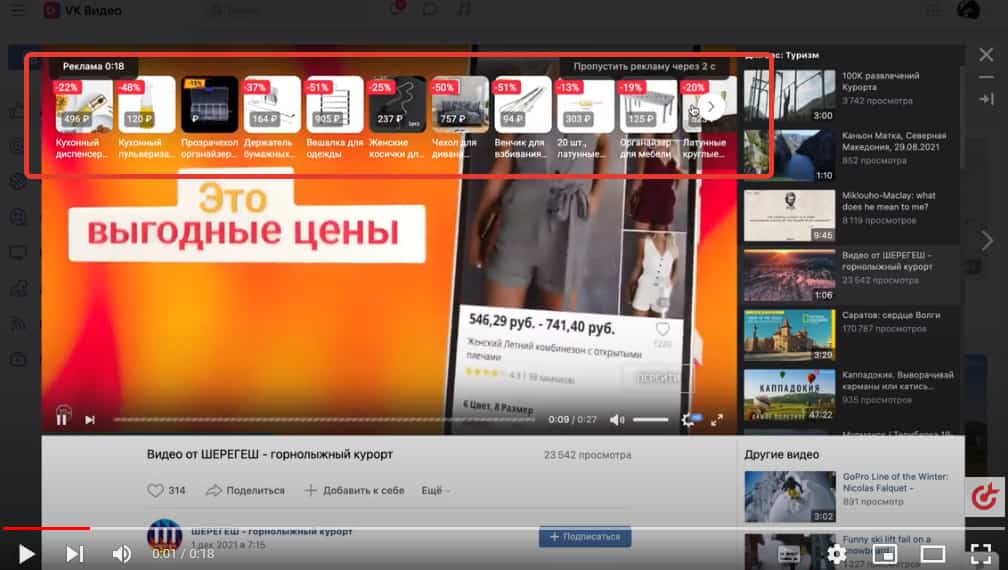Viewport: 1008px width, 570px height.
Task: Skip to next video in YouTube player
Action: (x=75, y=553)
